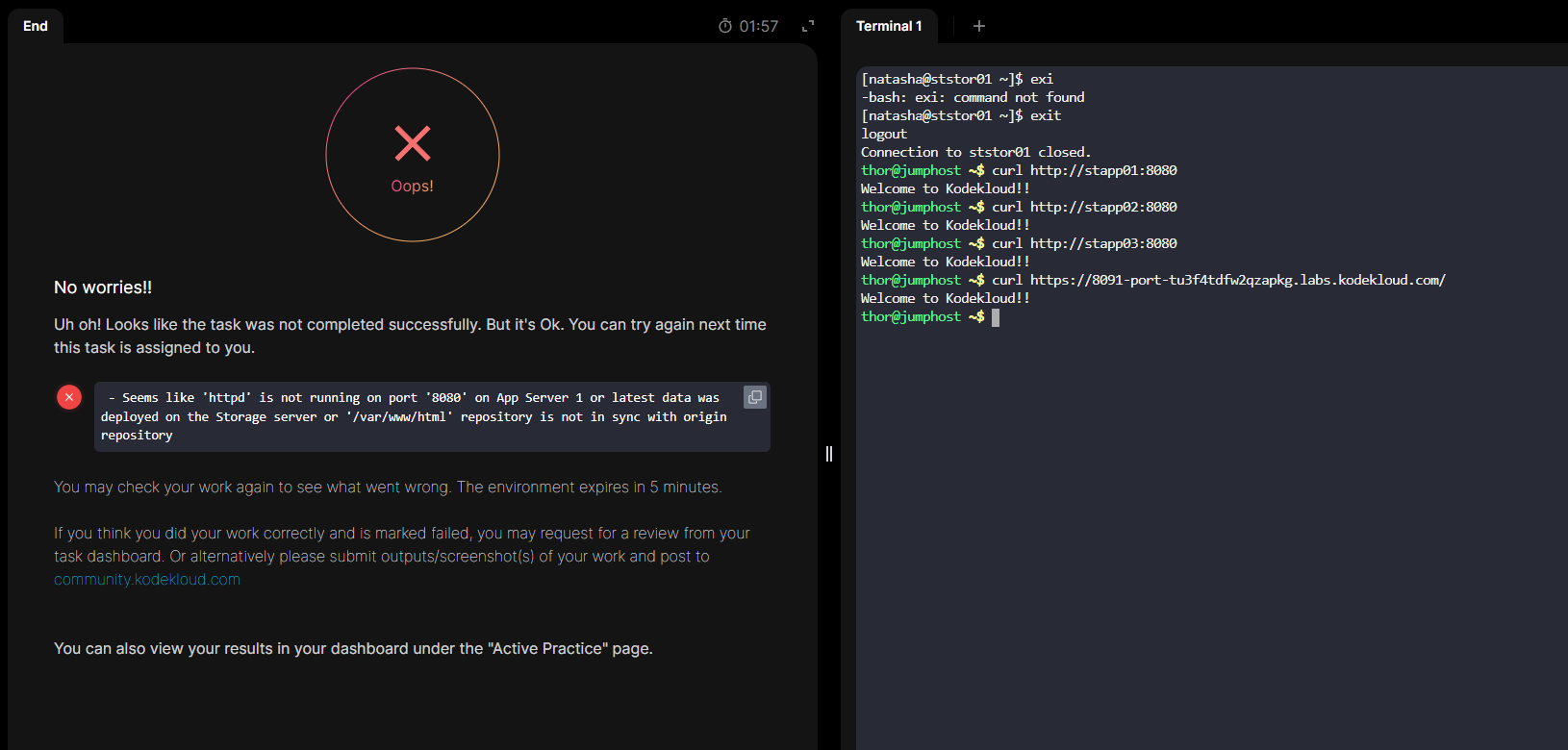Image resolution: width=1568 pixels, height=750 pixels.
Task: Click the timer clock icon
Action: [x=725, y=26]
